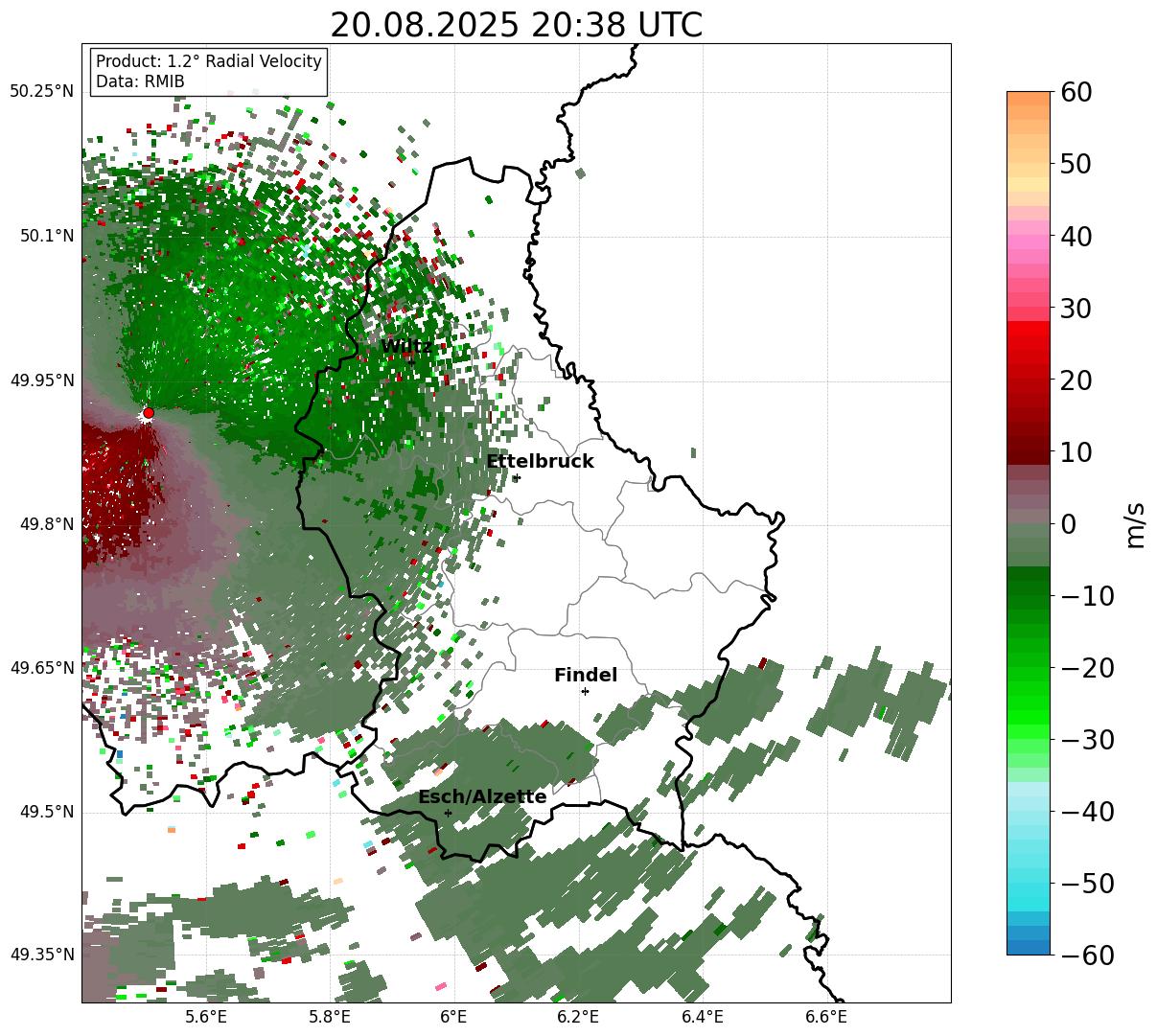The image size is (1157, 1036).
Task: Click the cross marker below Ettelbruck
Action: [x=517, y=477]
